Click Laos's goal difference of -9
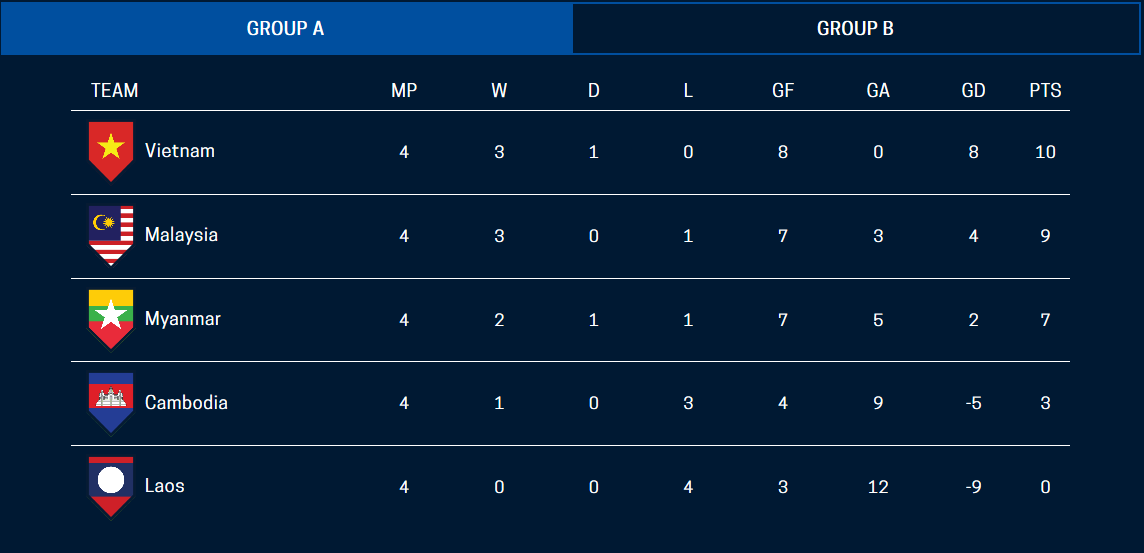This screenshot has height=553, width=1144. 973,487
